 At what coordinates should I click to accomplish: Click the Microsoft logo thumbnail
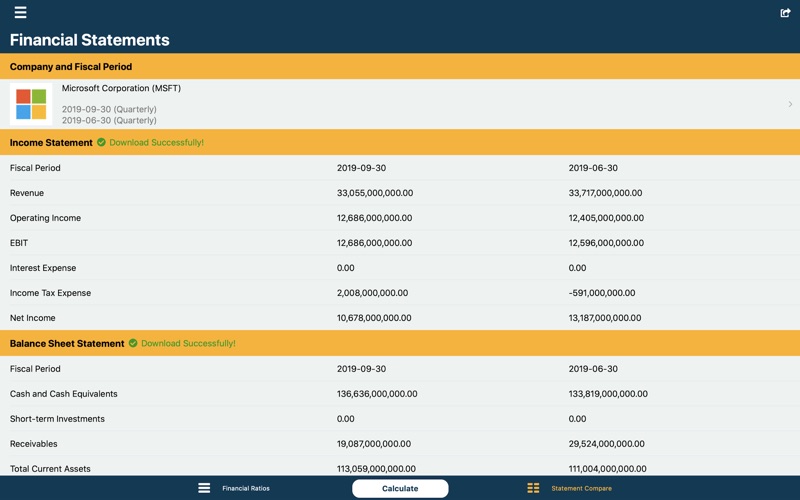[31, 104]
